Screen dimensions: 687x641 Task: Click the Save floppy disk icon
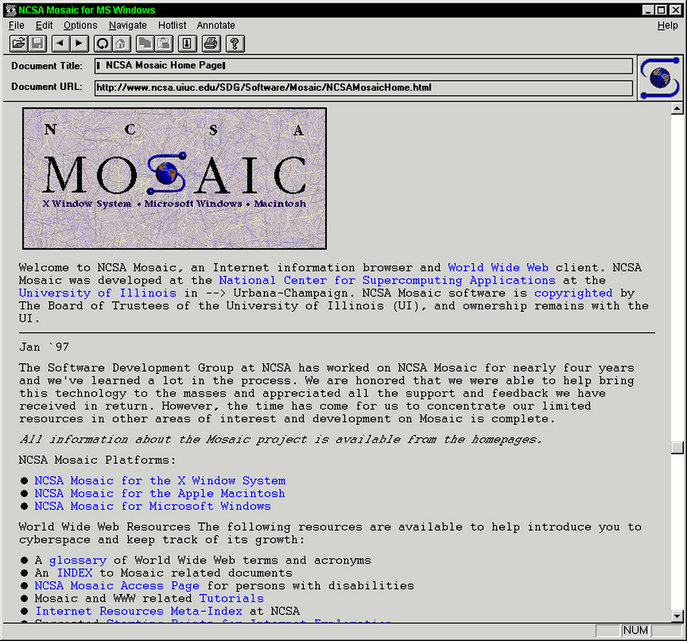click(38, 43)
